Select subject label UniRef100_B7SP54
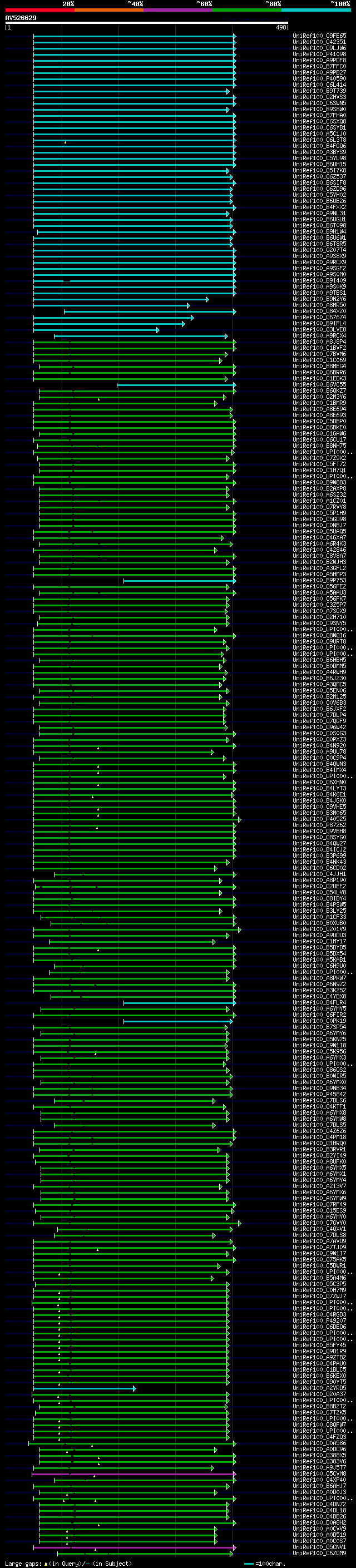Viewport: 356px width, 1568px height. click(x=319, y=1027)
